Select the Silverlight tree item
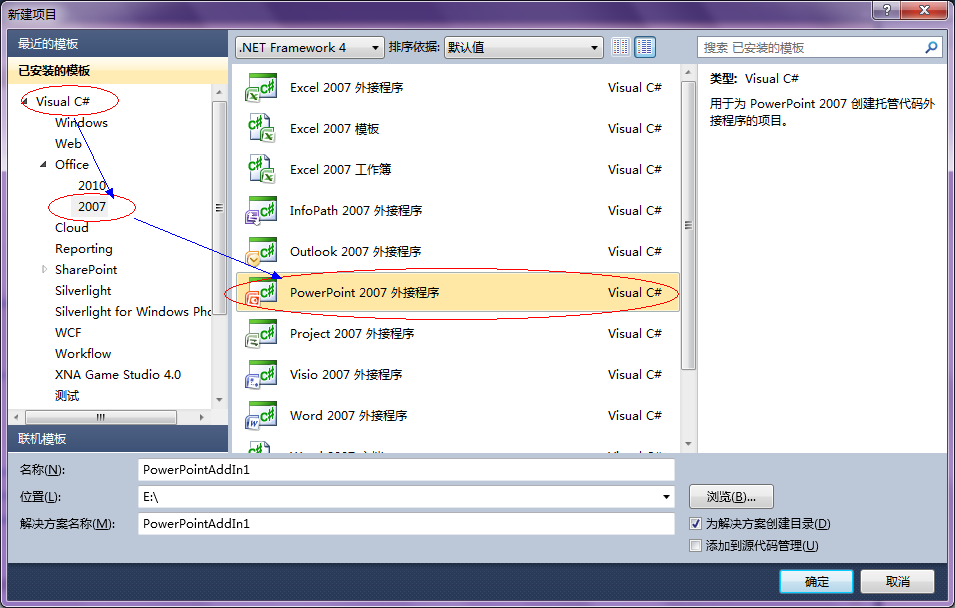 [83, 291]
